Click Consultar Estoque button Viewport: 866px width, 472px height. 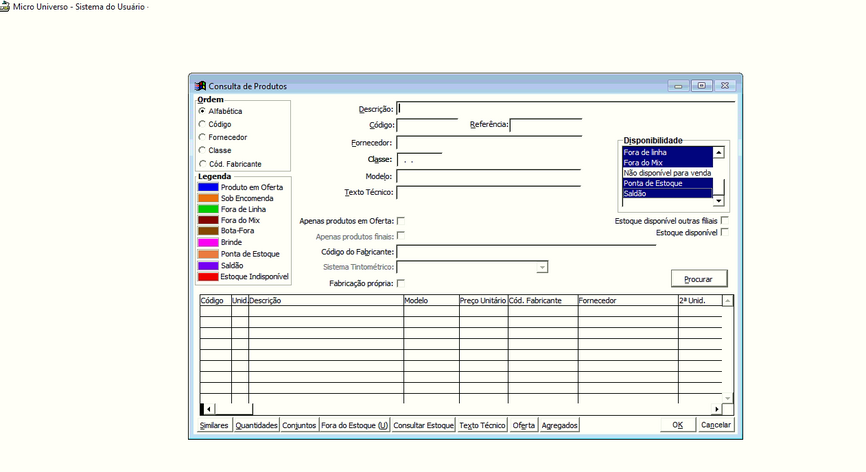[x=423, y=425]
